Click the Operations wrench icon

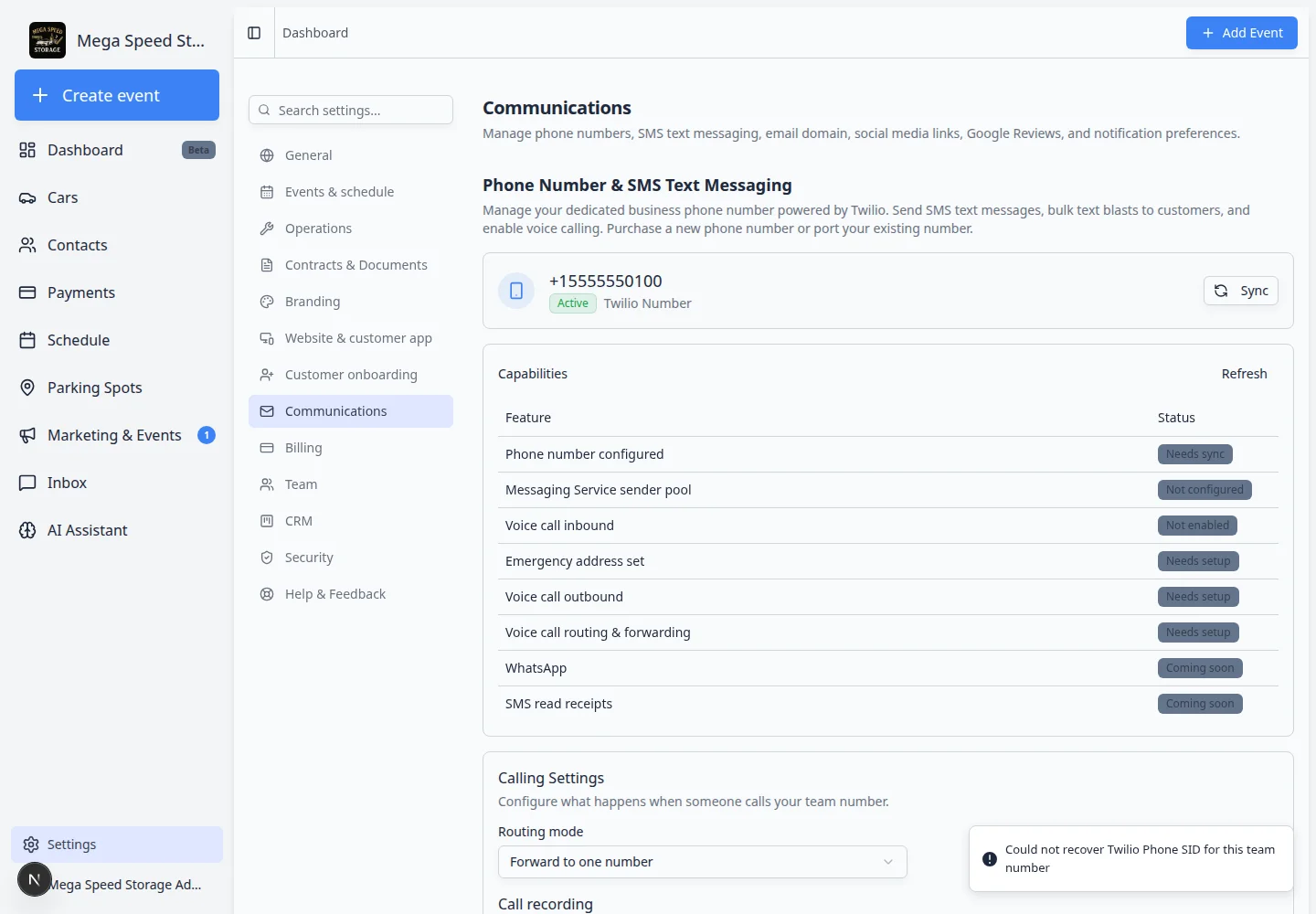pyautogui.click(x=267, y=228)
